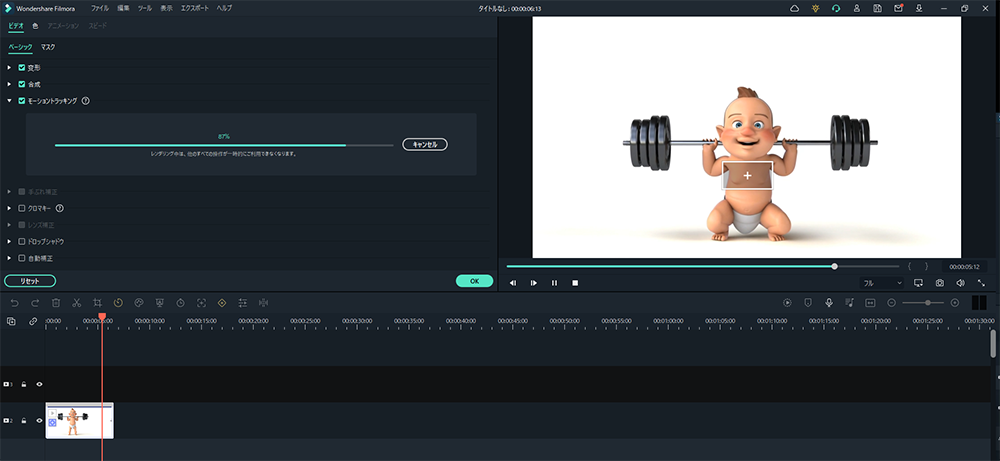Click the キャンセル button
Screen dimensions: 1000x461
(x=425, y=144)
